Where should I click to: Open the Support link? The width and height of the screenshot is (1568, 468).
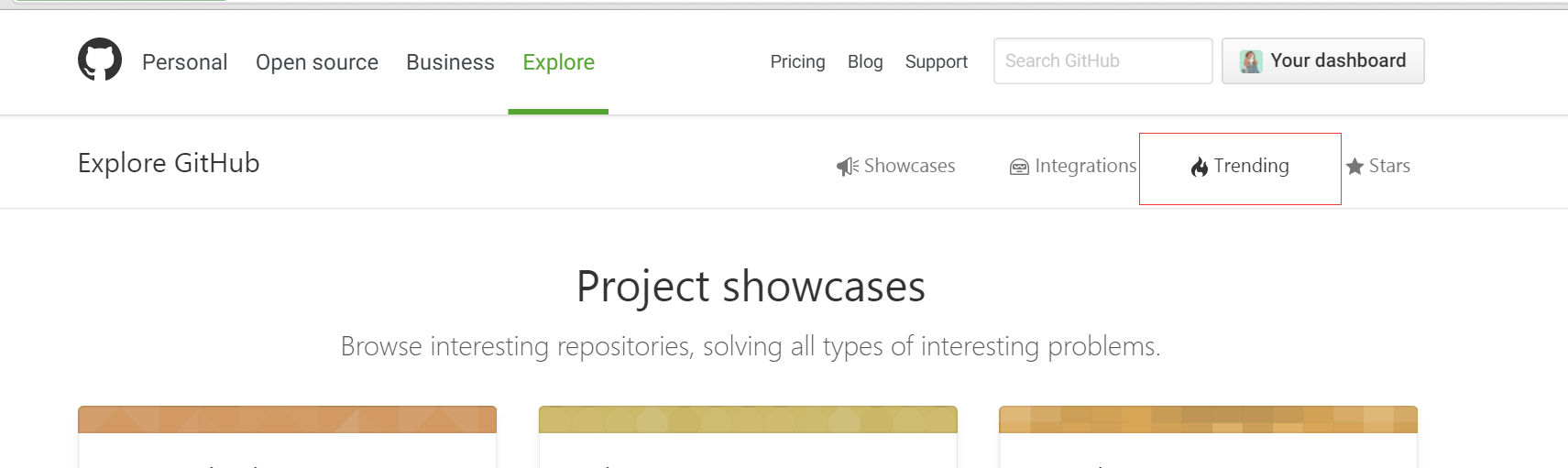click(936, 61)
